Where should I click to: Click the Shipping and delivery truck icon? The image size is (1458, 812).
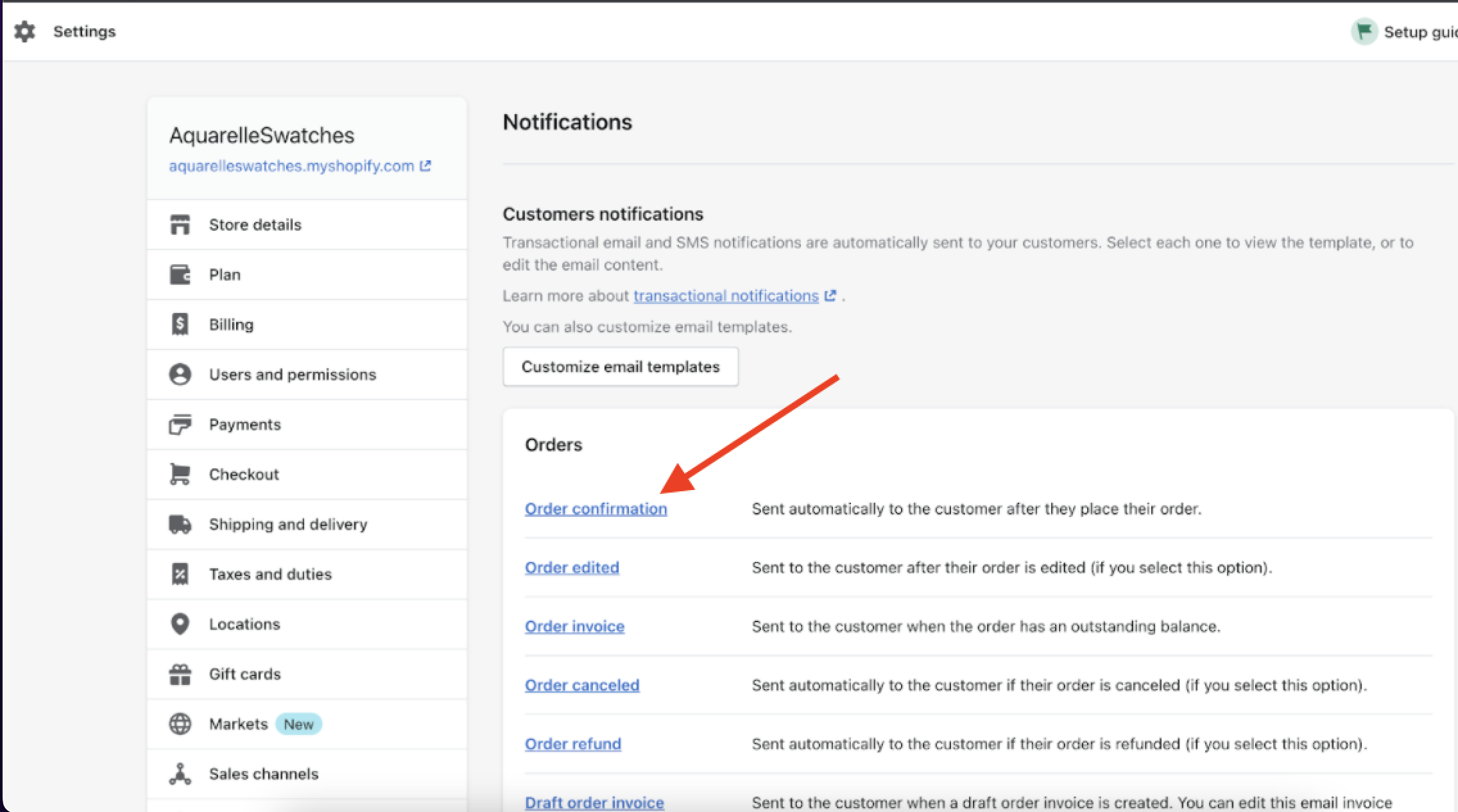(x=180, y=524)
